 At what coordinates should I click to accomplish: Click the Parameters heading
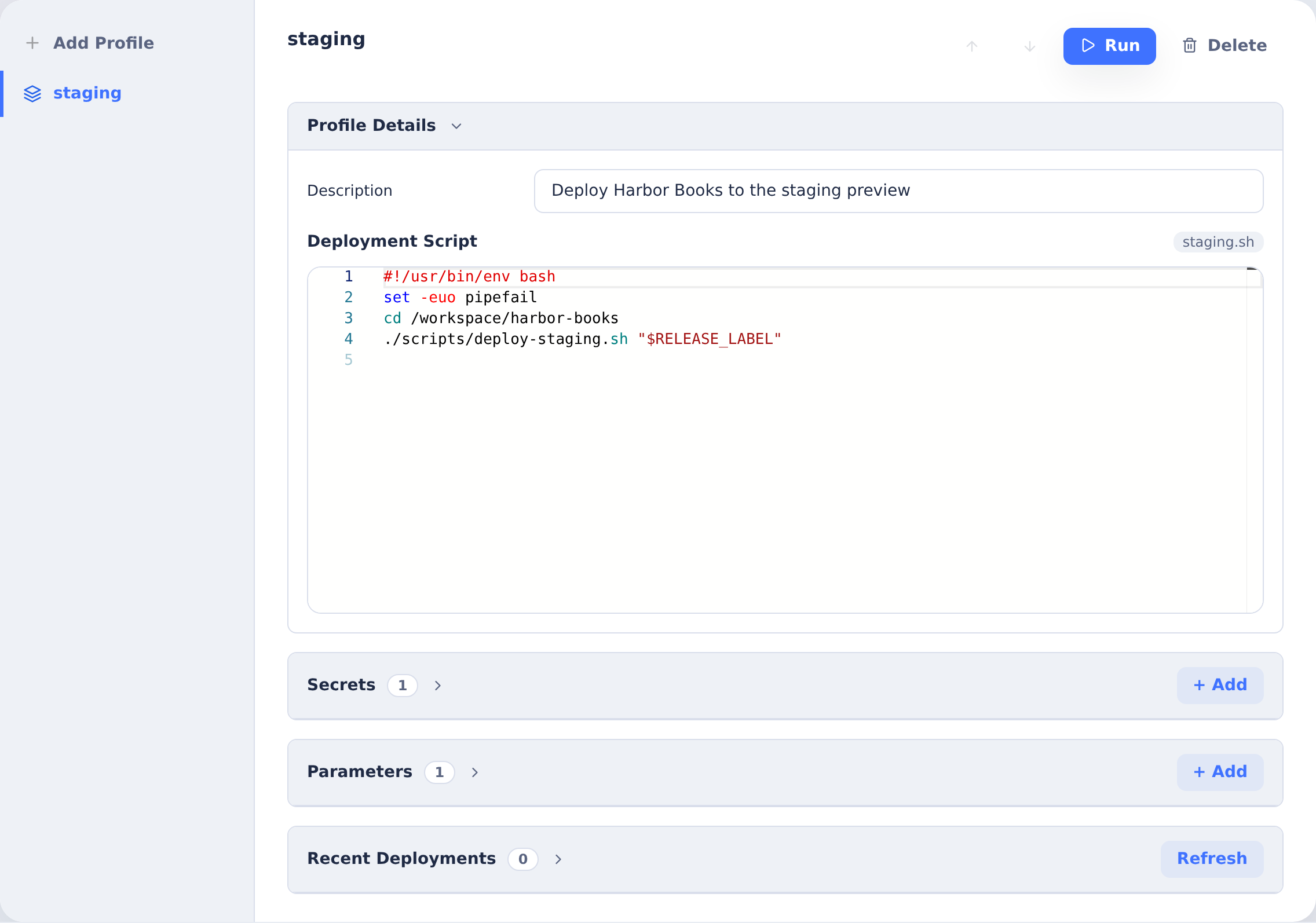click(x=360, y=772)
